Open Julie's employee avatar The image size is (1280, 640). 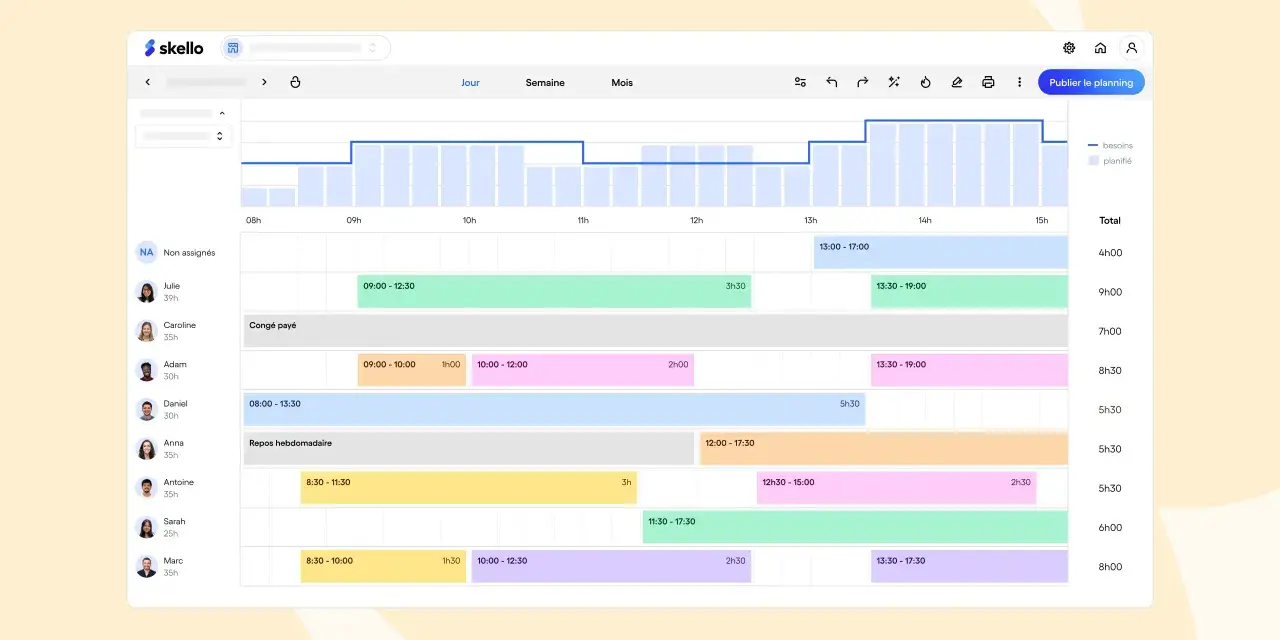146,292
